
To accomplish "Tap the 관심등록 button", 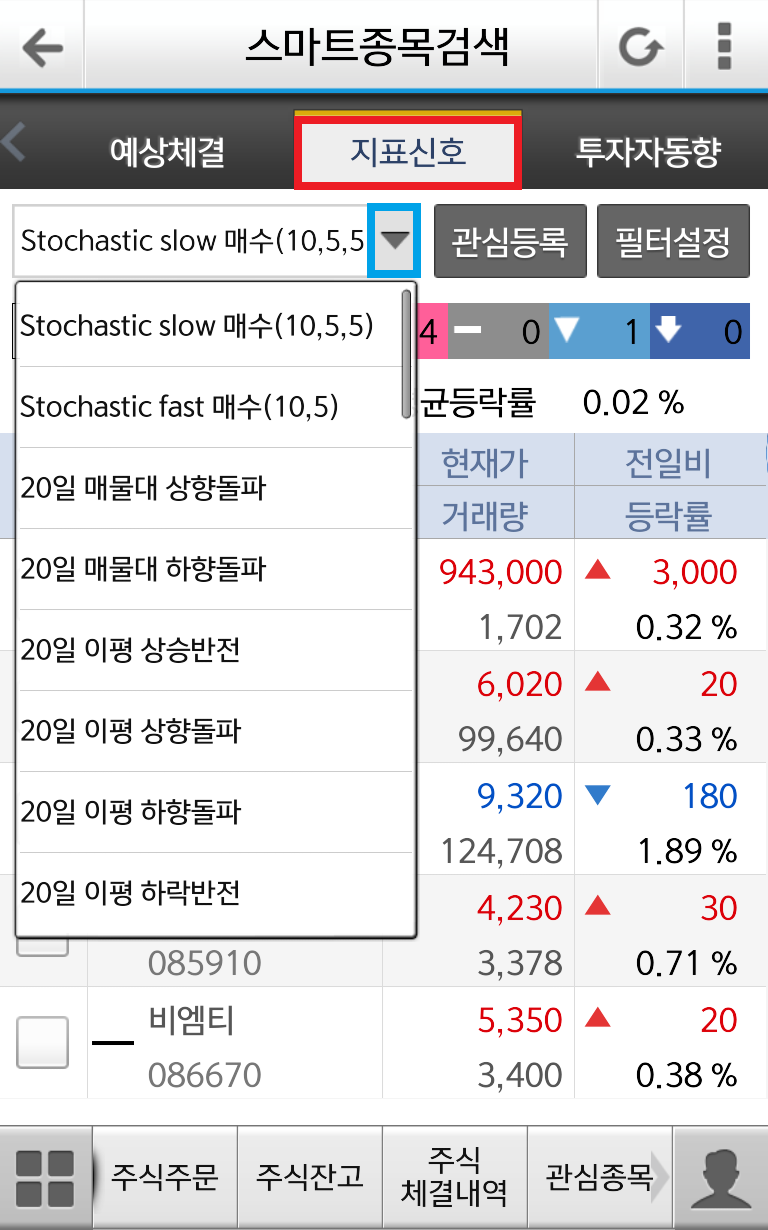I will click(x=510, y=241).
